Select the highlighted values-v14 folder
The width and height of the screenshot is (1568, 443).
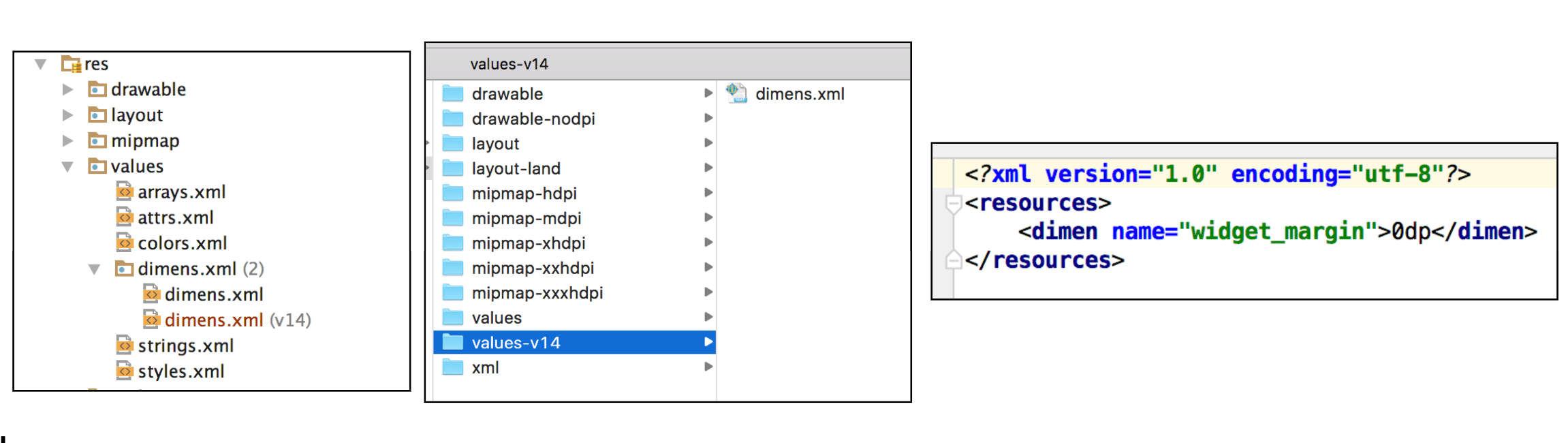[516, 343]
